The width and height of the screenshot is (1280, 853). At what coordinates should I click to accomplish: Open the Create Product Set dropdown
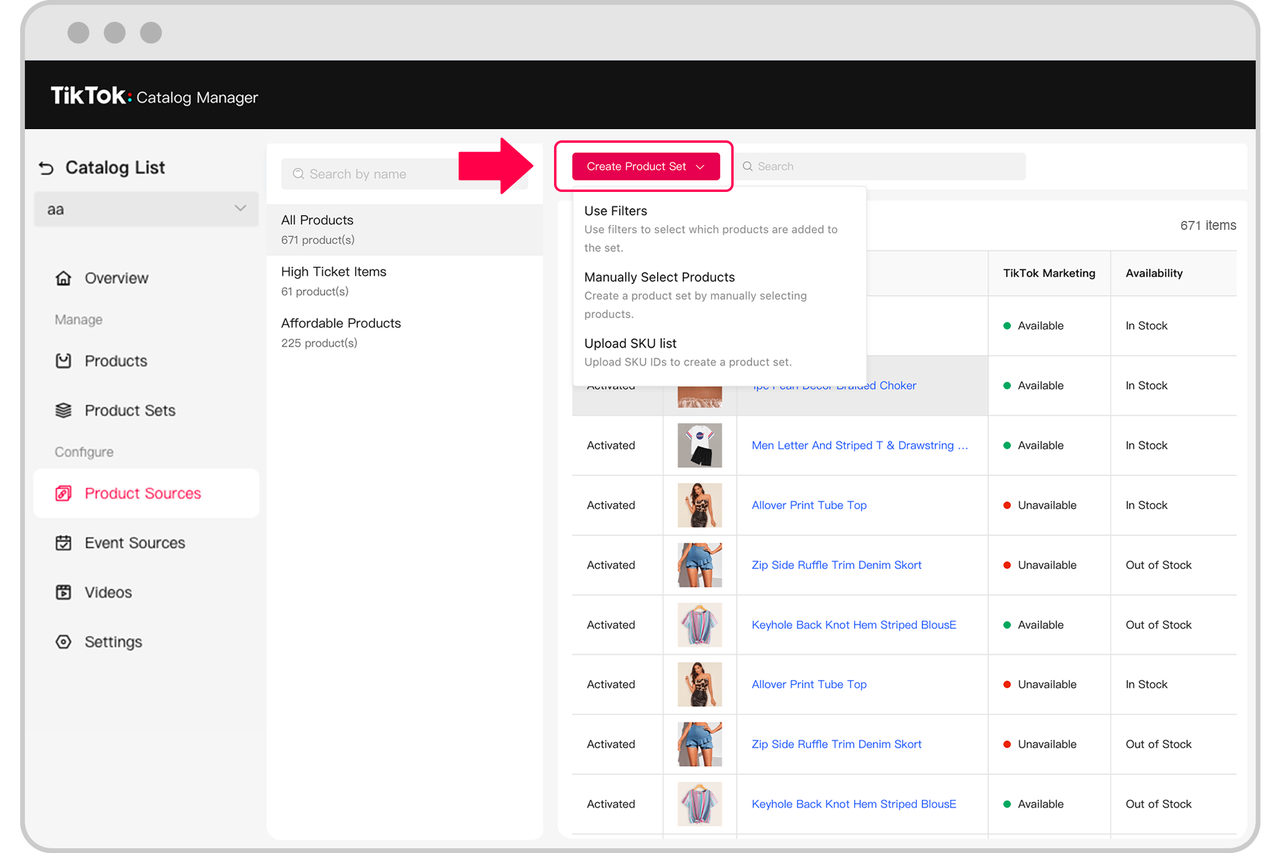coord(645,167)
